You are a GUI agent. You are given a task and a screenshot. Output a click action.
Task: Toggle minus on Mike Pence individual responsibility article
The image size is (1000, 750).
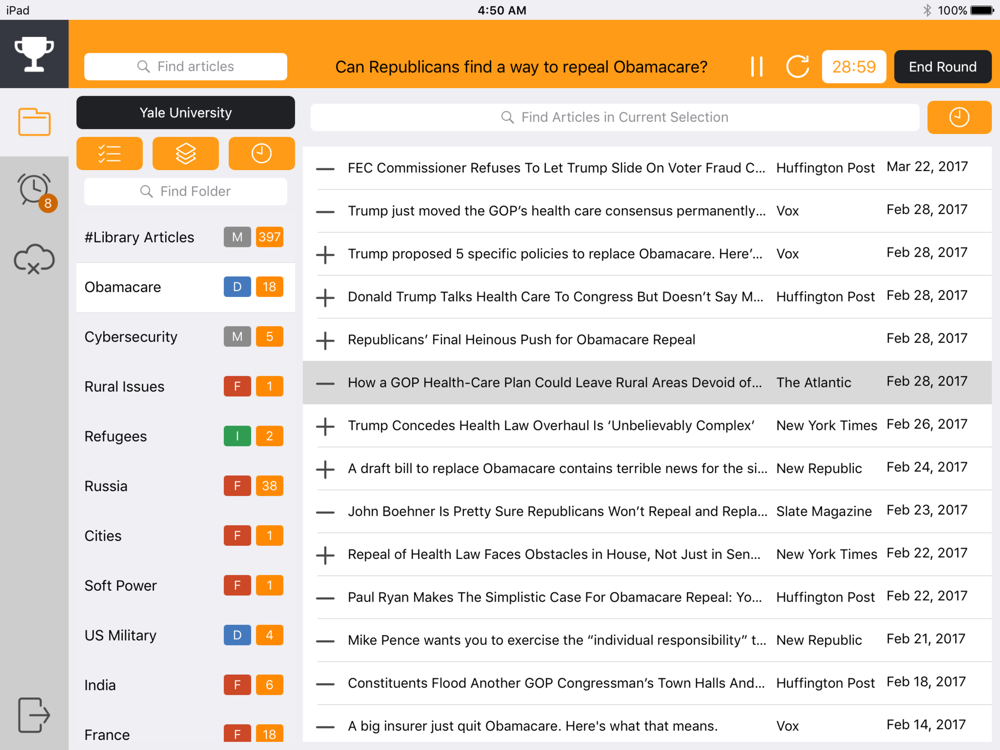click(x=325, y=641)
